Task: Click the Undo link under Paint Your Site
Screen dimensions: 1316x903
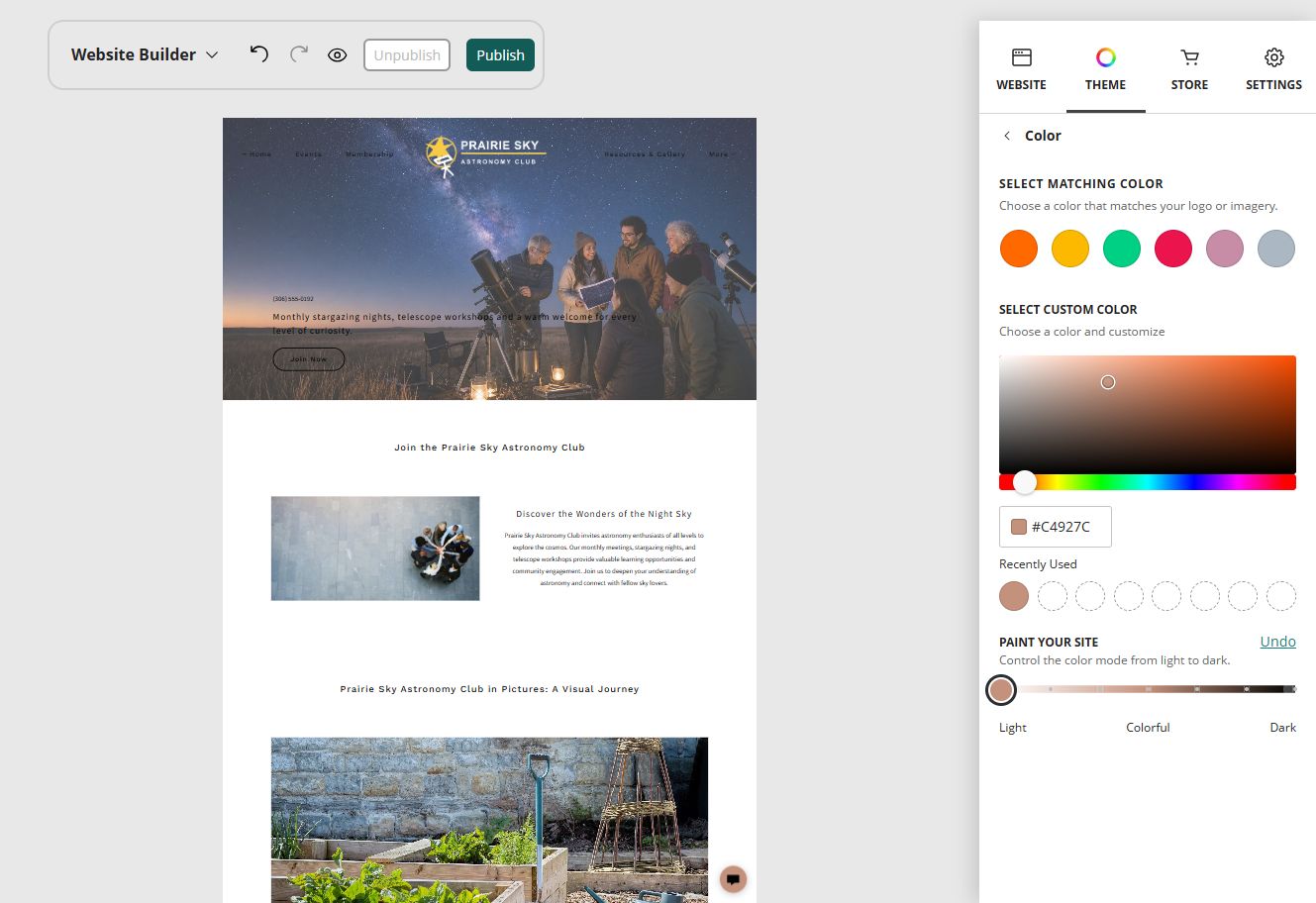Action: coord(1277,642)
